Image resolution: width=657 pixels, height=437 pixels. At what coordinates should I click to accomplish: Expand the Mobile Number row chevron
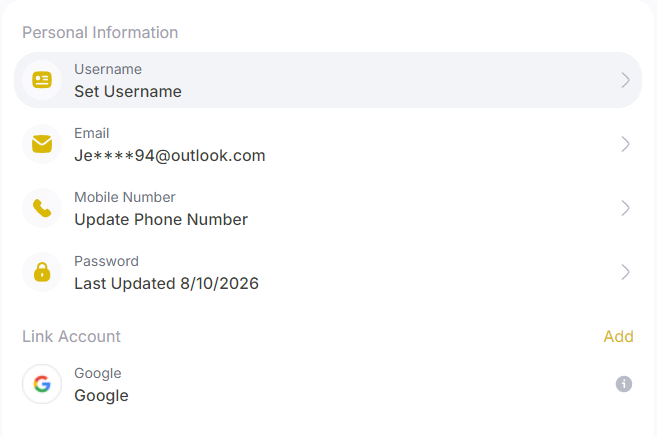point(625,208)
